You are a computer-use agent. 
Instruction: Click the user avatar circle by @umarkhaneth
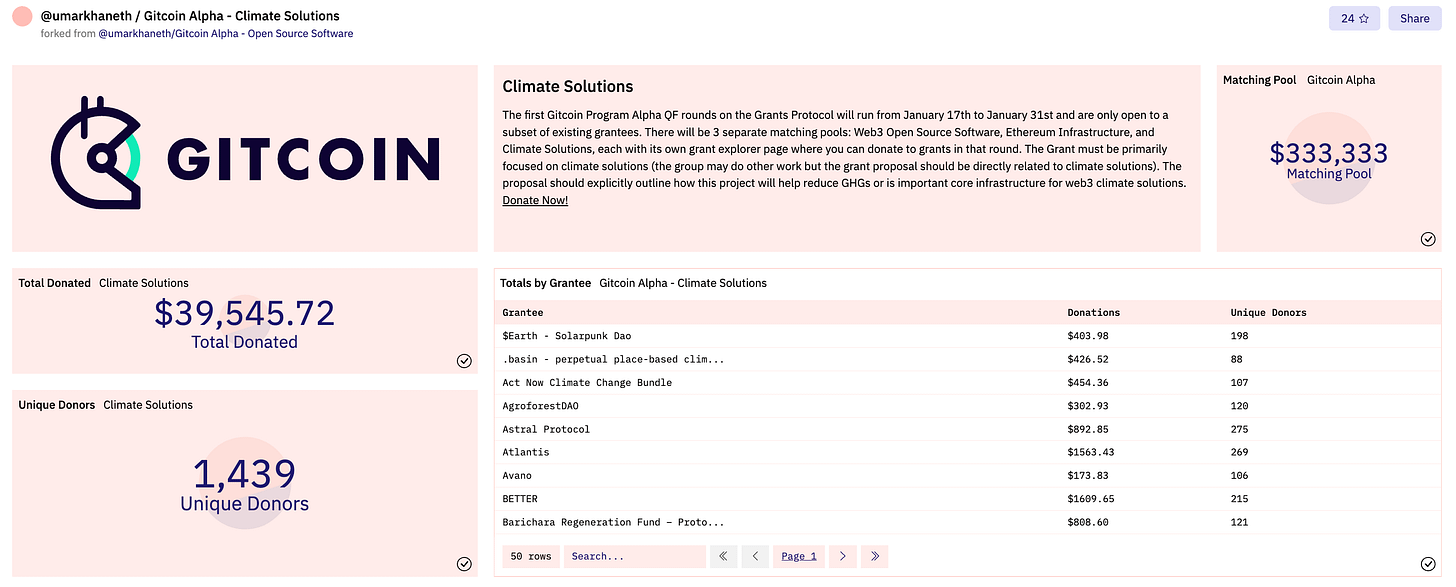click(22, 17)
